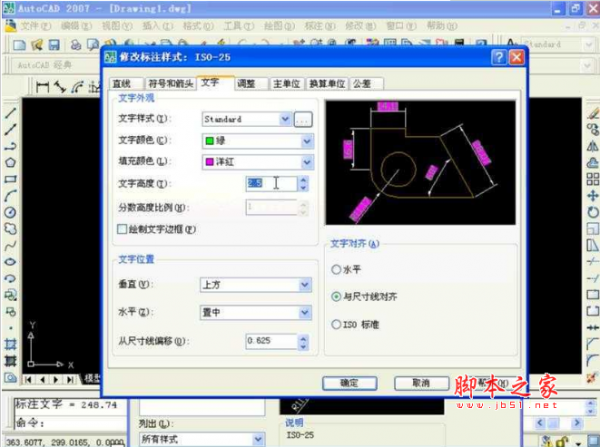Click the dimension preview thumbnail
Viewport: 600px width, 447px height.
[x=420, y=163]
